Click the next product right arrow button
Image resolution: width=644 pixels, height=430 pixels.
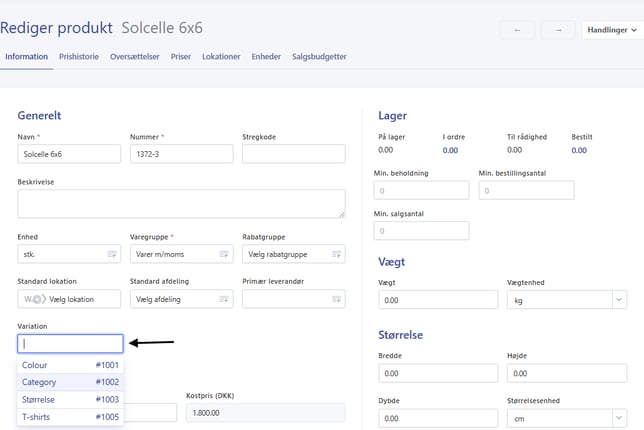coord(558,29)
